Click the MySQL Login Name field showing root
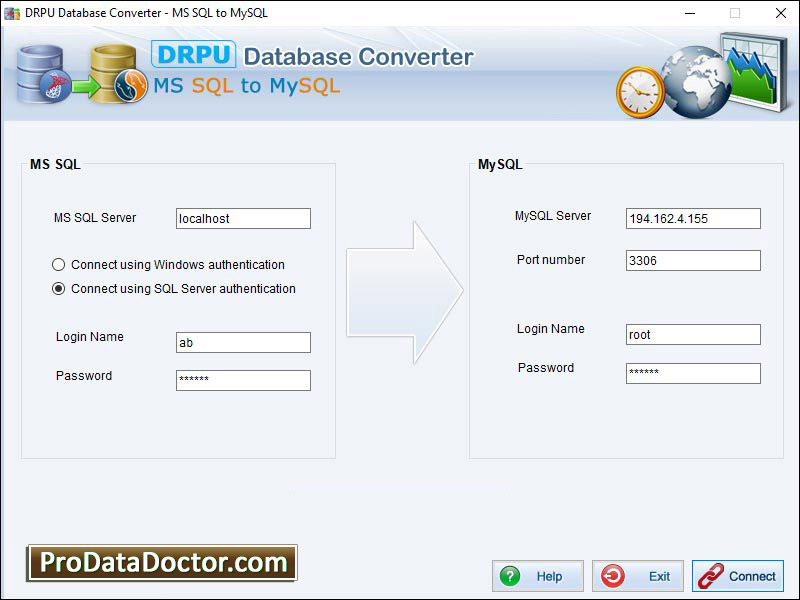Viewport: 800px width, 600px height. tap(693, 334)
